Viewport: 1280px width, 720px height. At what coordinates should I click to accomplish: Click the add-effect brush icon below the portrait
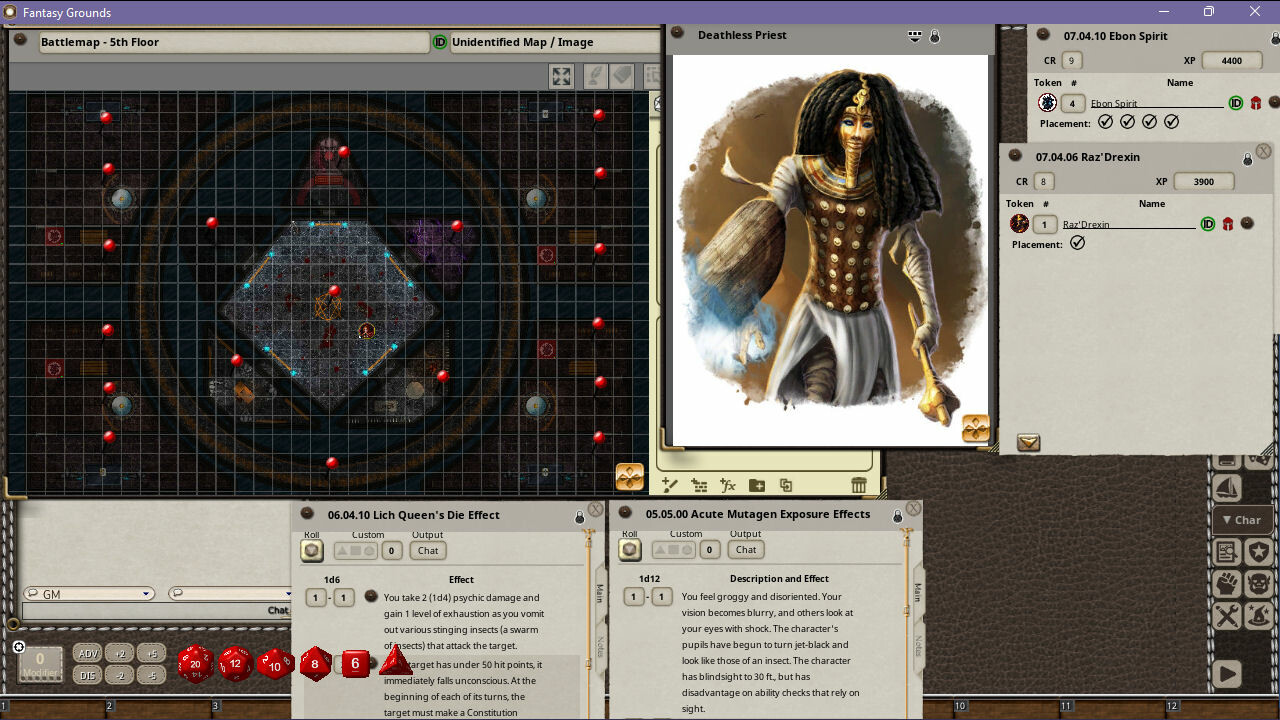(670, 486)
